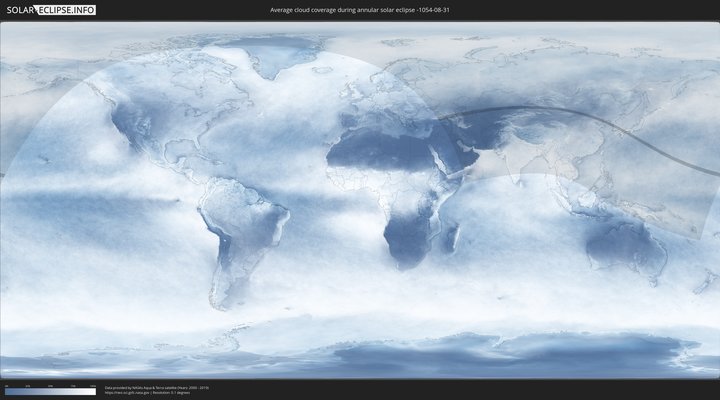The width and height of the screenshot is (720, 400).
Task: Click the dark annular eclipse path line
Action: pyautogui.click(x=560, y=119)
